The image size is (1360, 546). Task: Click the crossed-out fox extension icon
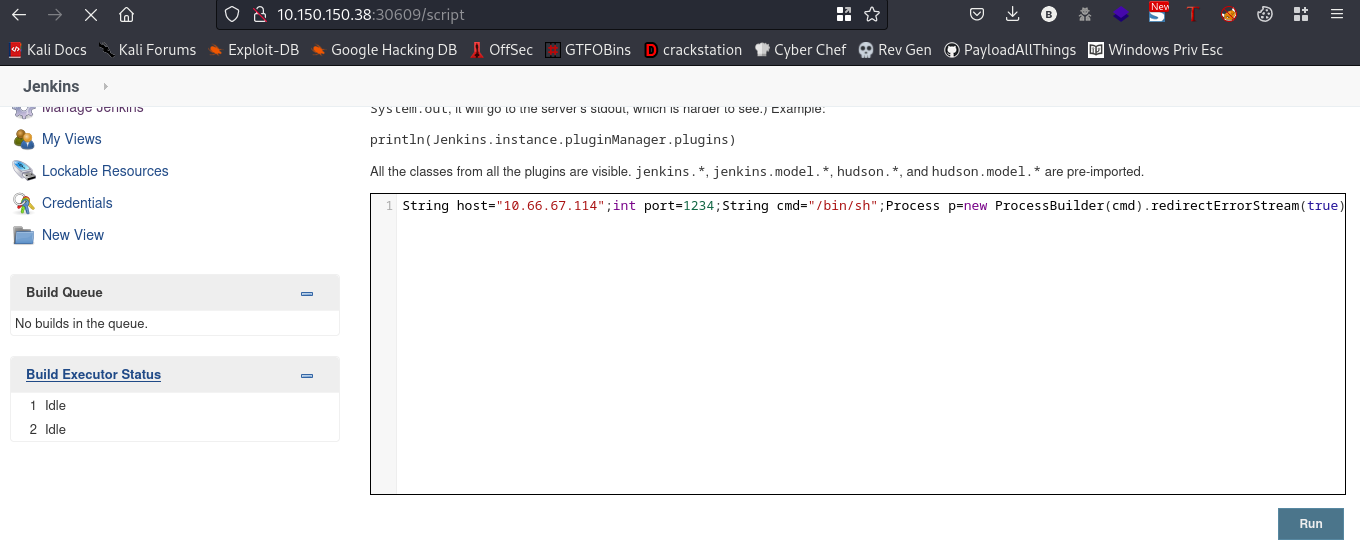(1228, 14)
